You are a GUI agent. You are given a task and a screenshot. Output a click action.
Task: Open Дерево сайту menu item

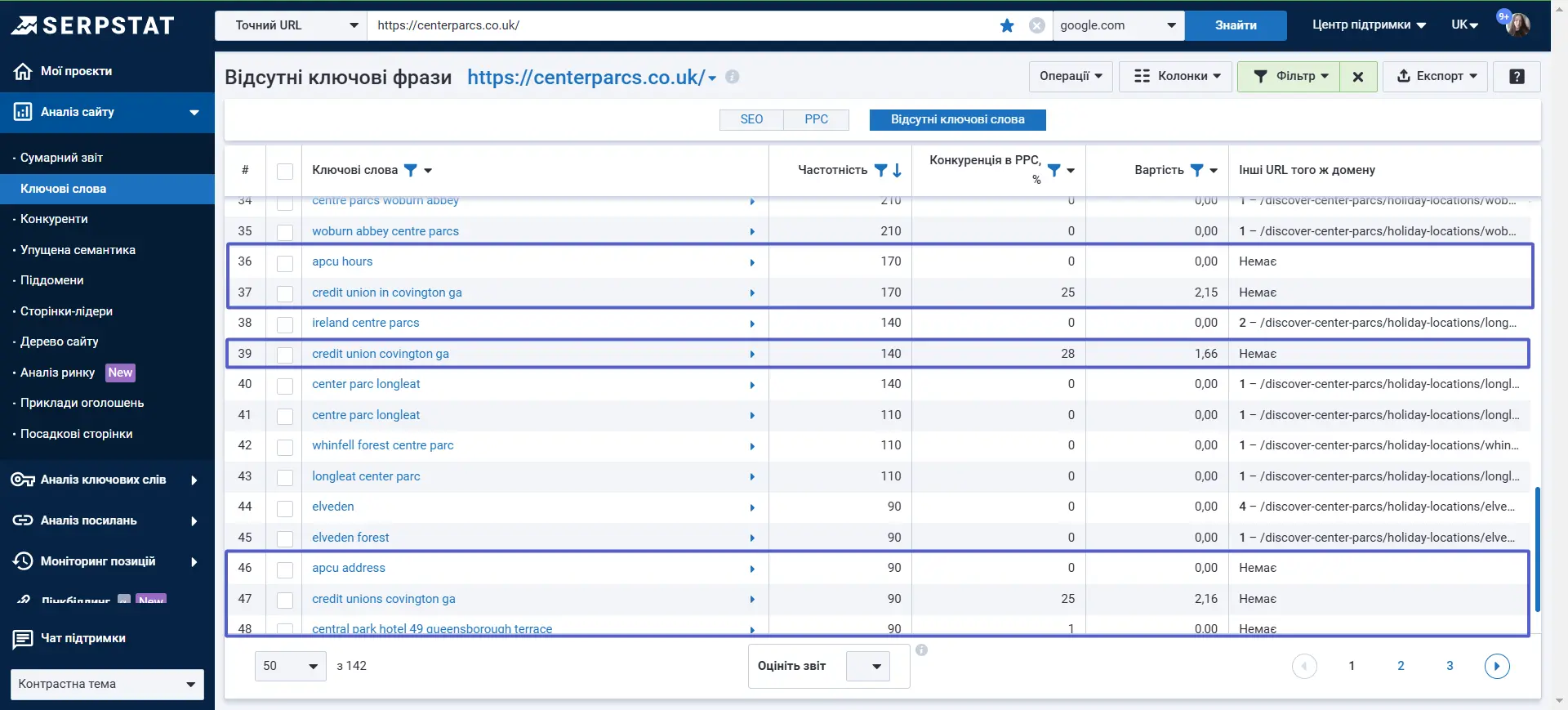tap(59, 342)
